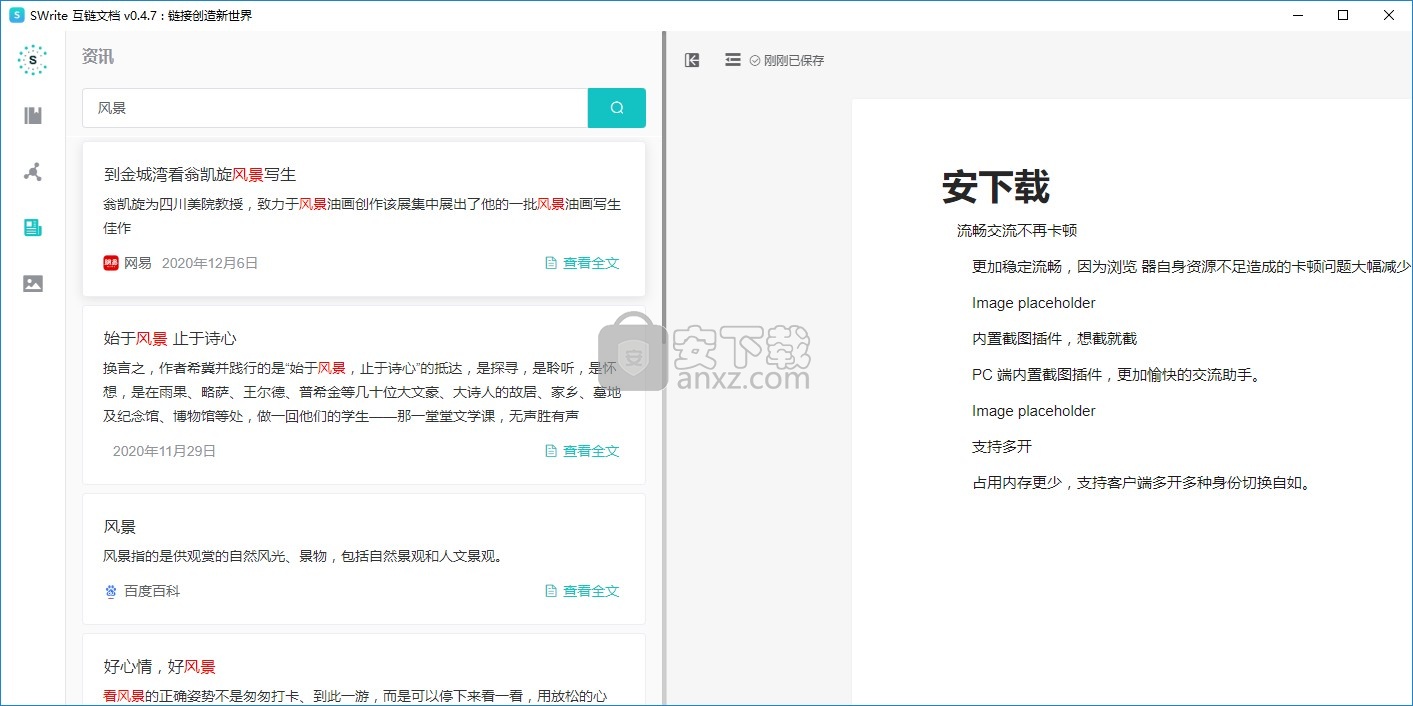The height and width of the screenshot is (706, 1413).
Task: Click the NetEase source icon
Action: pyautogui.click(x=111, y=263)
